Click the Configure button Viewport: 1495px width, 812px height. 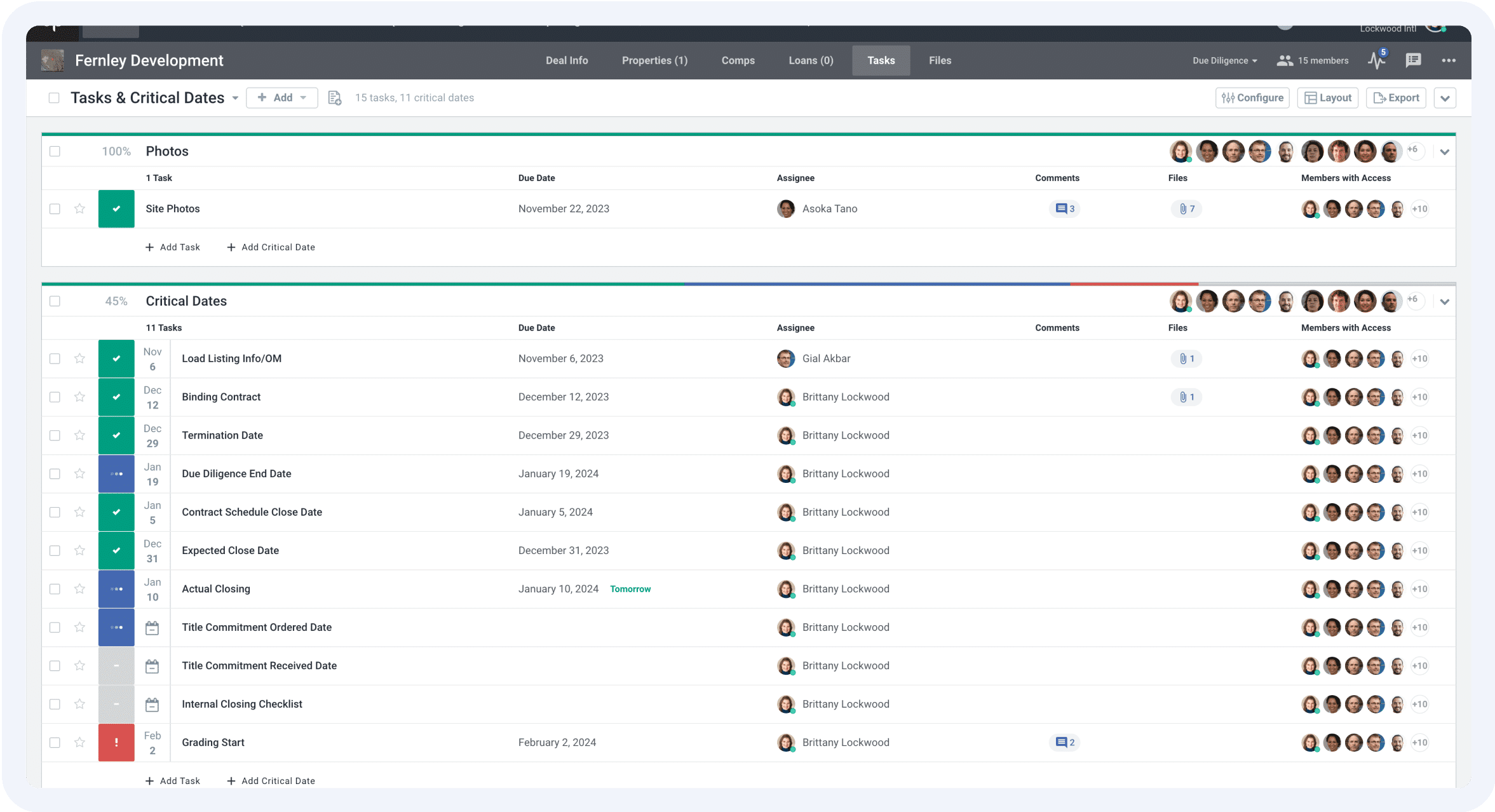(1252, 98)
